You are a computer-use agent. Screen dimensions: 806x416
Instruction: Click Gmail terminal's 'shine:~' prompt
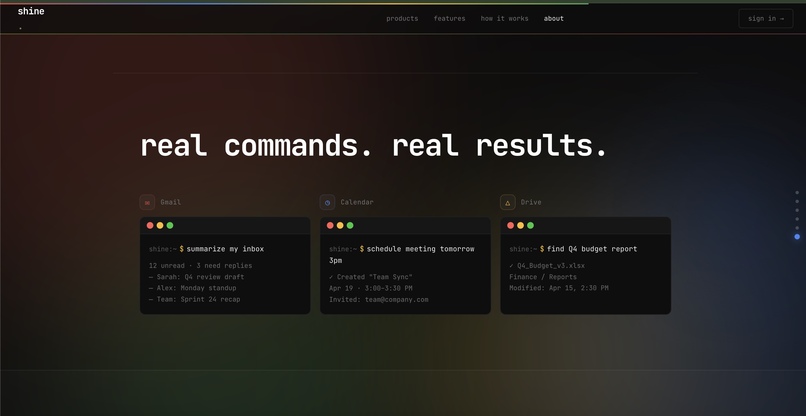[163, 249]
